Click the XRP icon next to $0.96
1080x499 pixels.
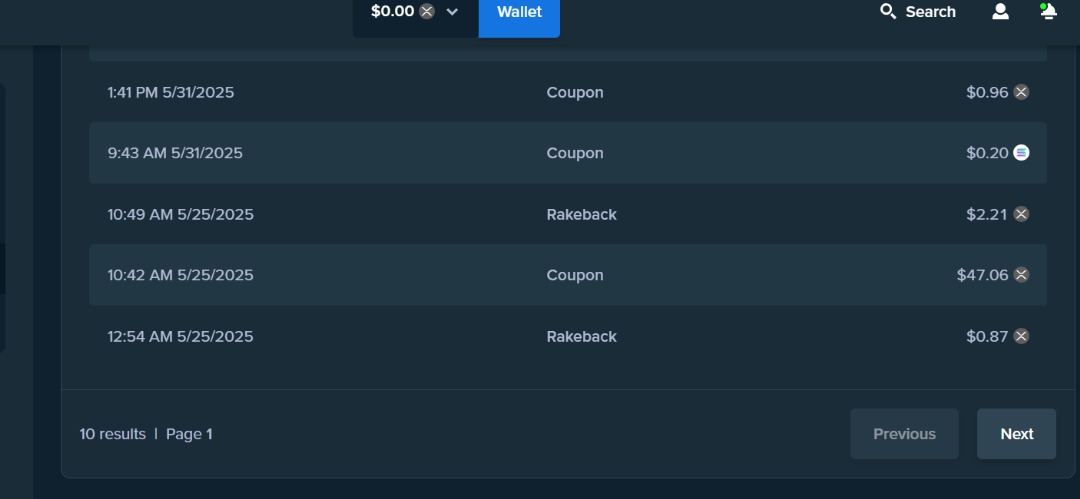tap(1021, 92)
